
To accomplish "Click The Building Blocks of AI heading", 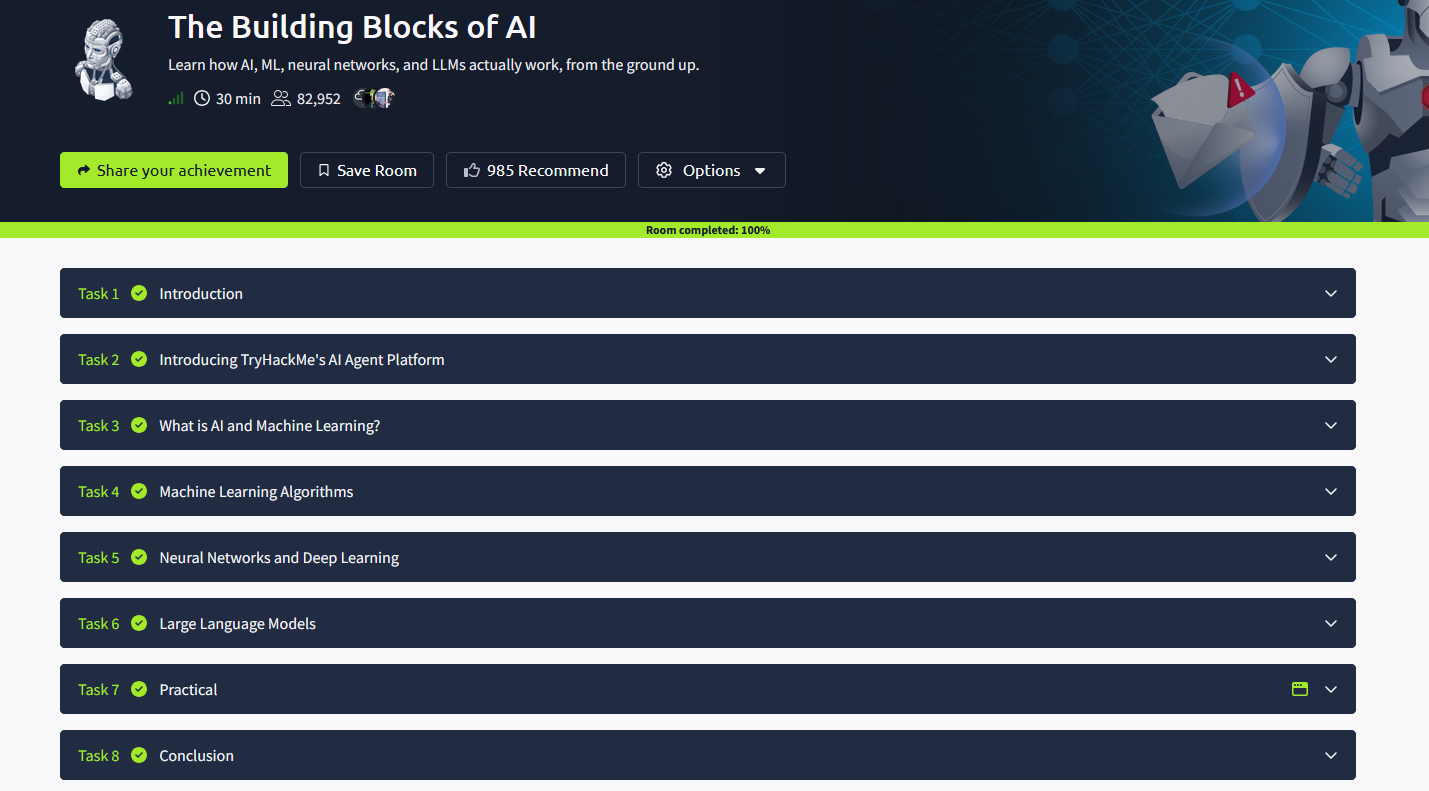I will click(352, 27).
